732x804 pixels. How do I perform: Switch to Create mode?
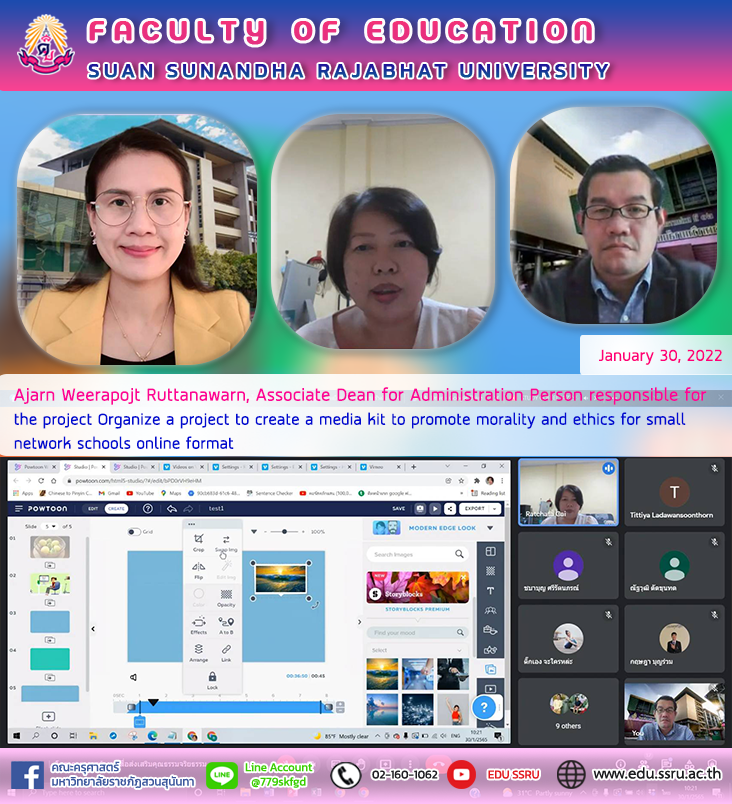pos(116,508)
